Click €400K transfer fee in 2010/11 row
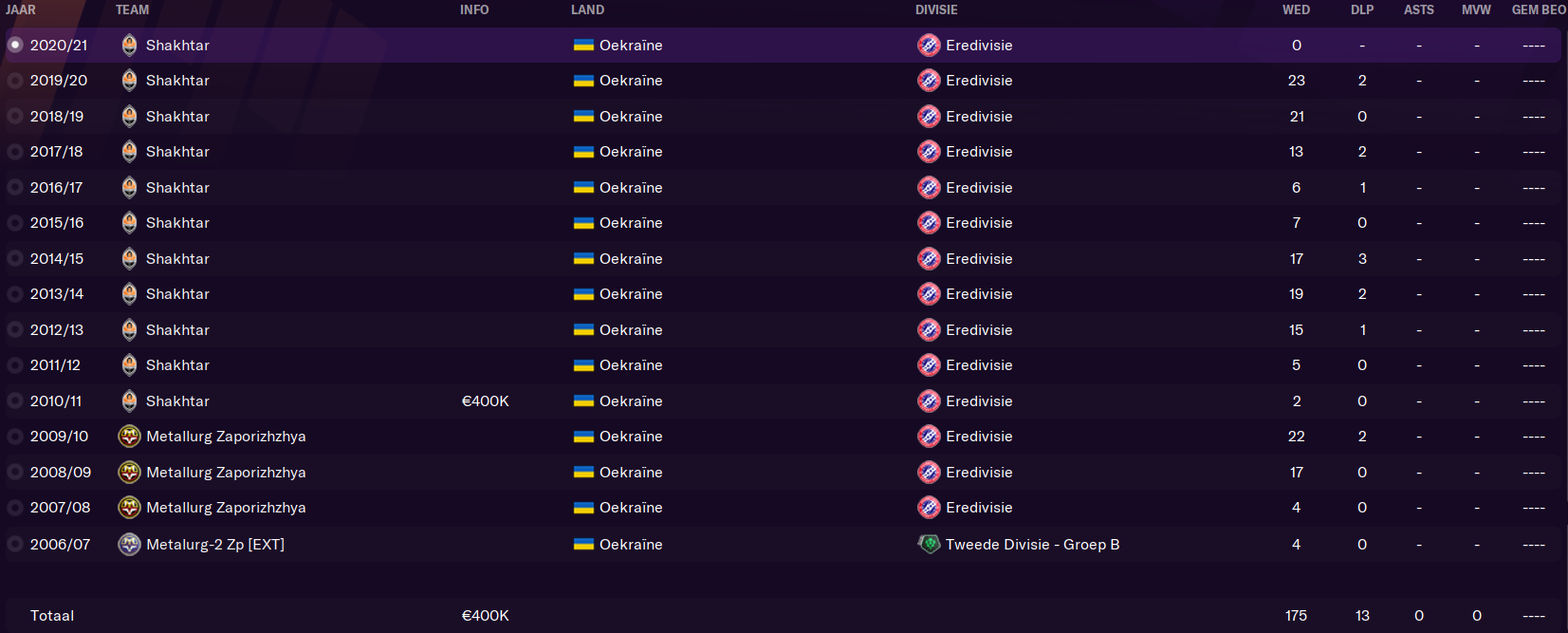The image size is (1568, 633). point(486,401)
